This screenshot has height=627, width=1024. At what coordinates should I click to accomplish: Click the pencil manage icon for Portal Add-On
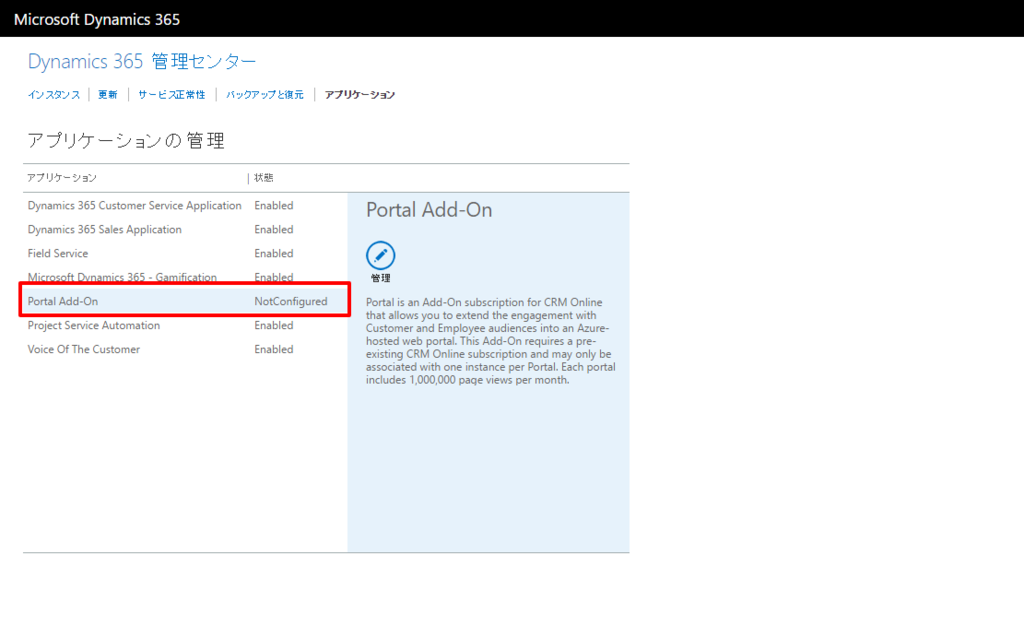pos(380,255)
